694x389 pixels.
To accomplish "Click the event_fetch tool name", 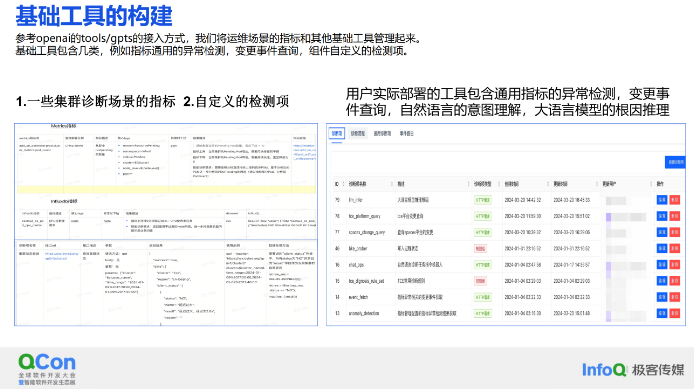I will (x=358, y=297).
